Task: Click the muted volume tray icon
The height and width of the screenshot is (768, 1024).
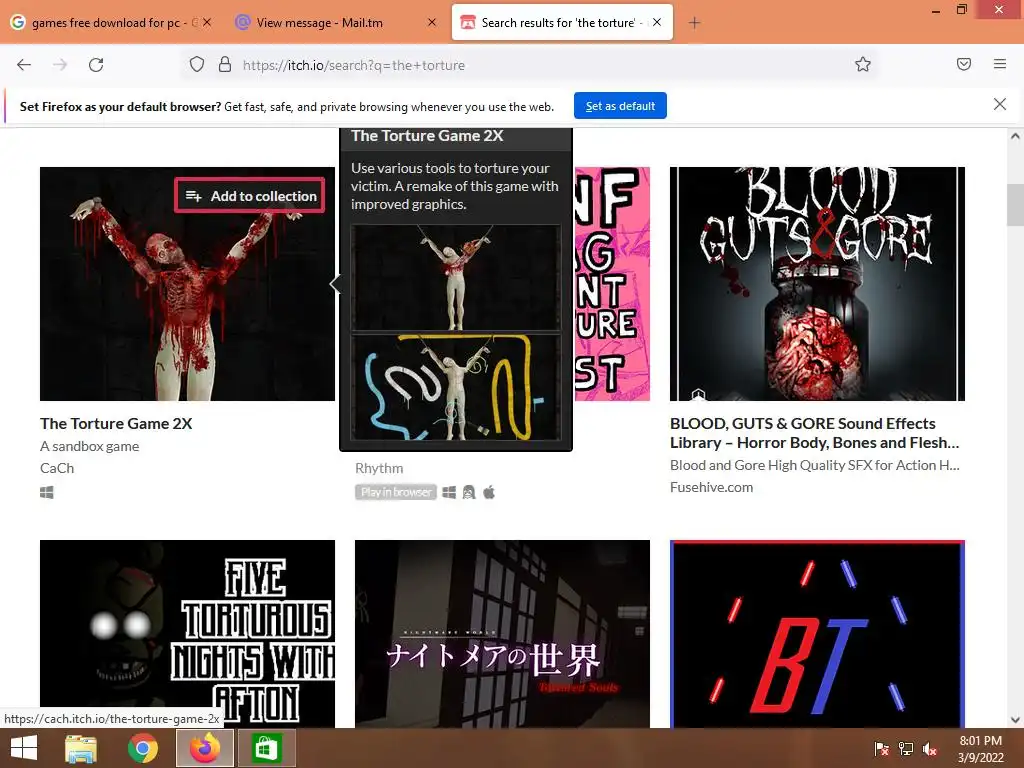Action: point(930,749)
